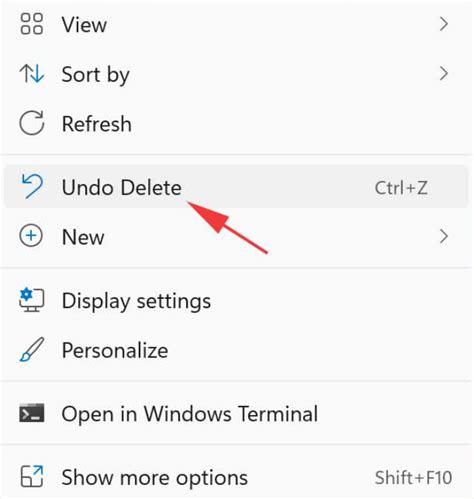Open Display settings from the menu
Screen dimensions: 474x499
point(236,300)
